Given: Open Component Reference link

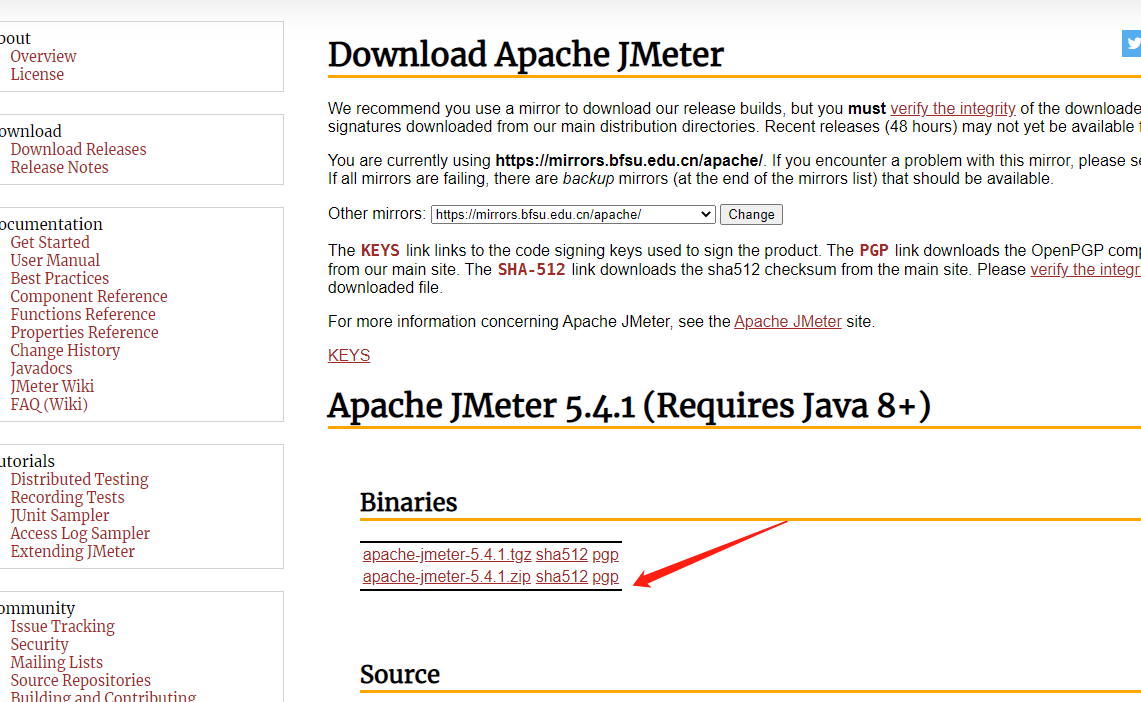Looking at the screenshot, I should 89,297.
